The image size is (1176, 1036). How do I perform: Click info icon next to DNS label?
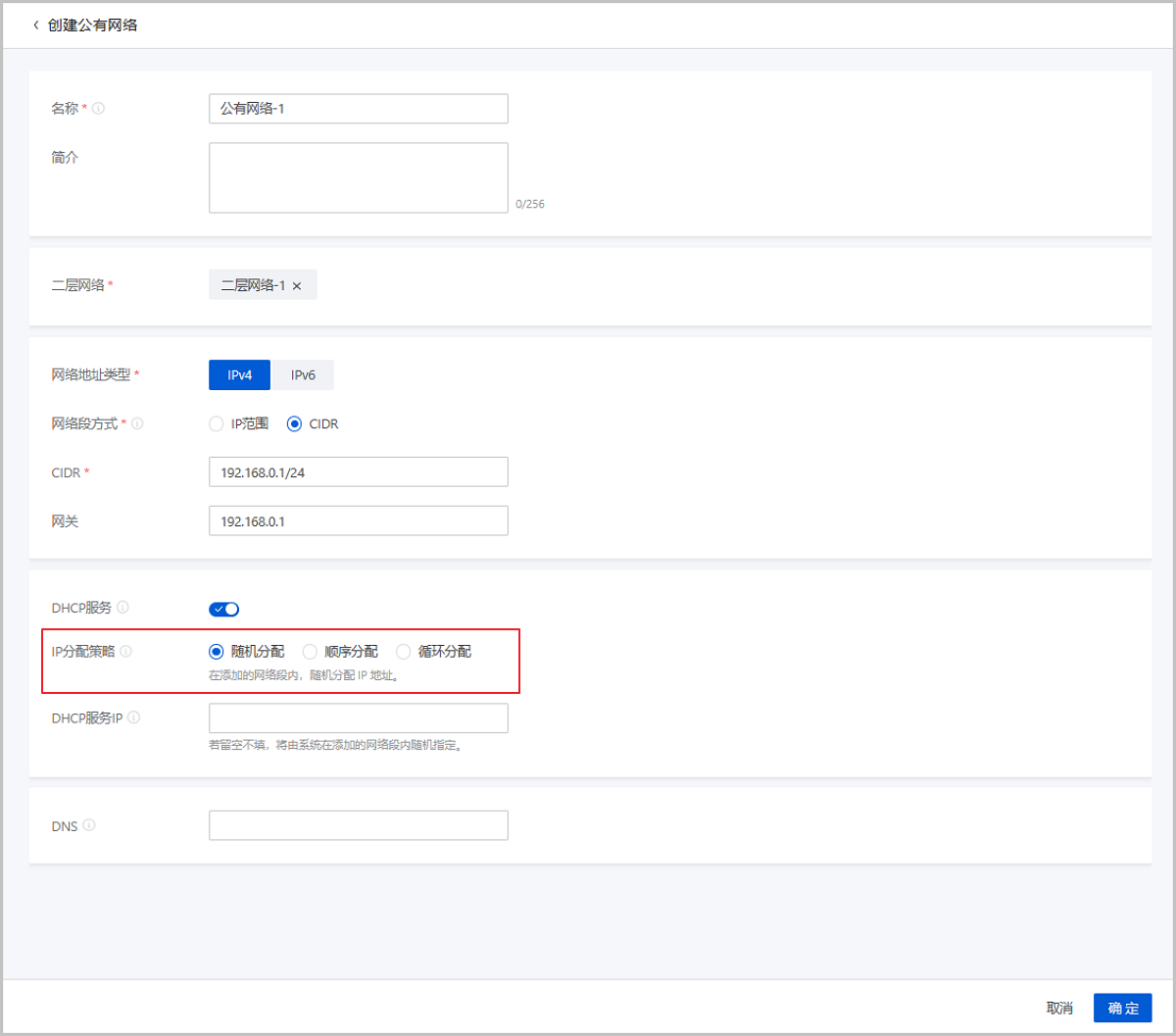[89, 825]
